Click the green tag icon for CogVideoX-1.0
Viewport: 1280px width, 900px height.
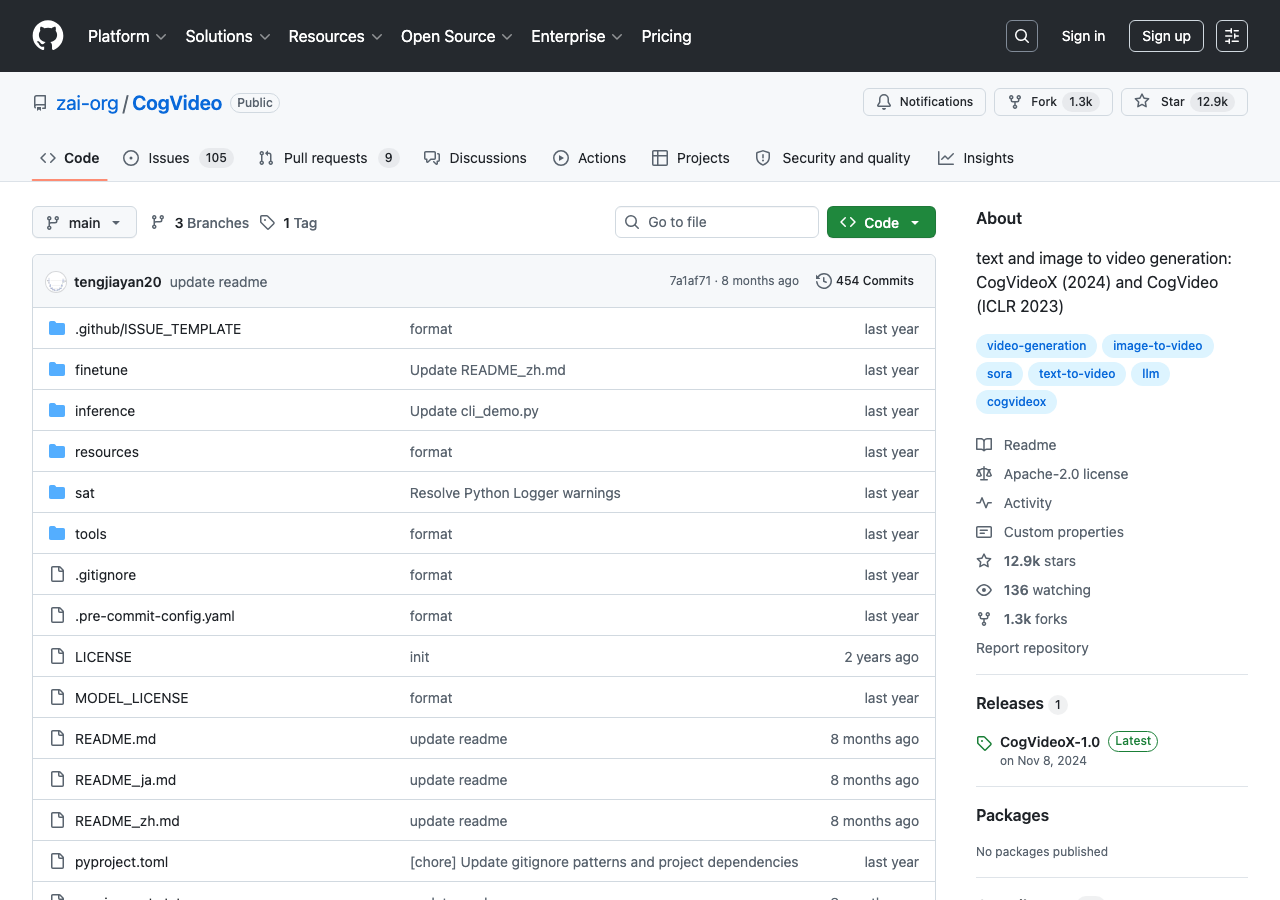coord(984,743)
